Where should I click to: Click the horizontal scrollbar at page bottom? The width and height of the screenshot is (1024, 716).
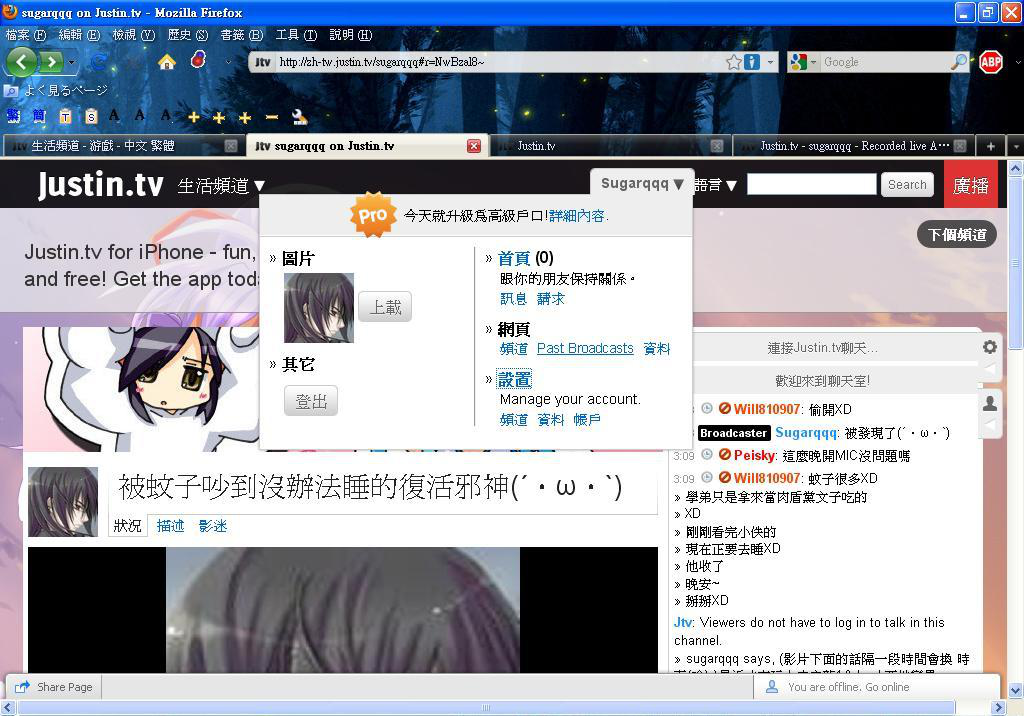point(486,708)
